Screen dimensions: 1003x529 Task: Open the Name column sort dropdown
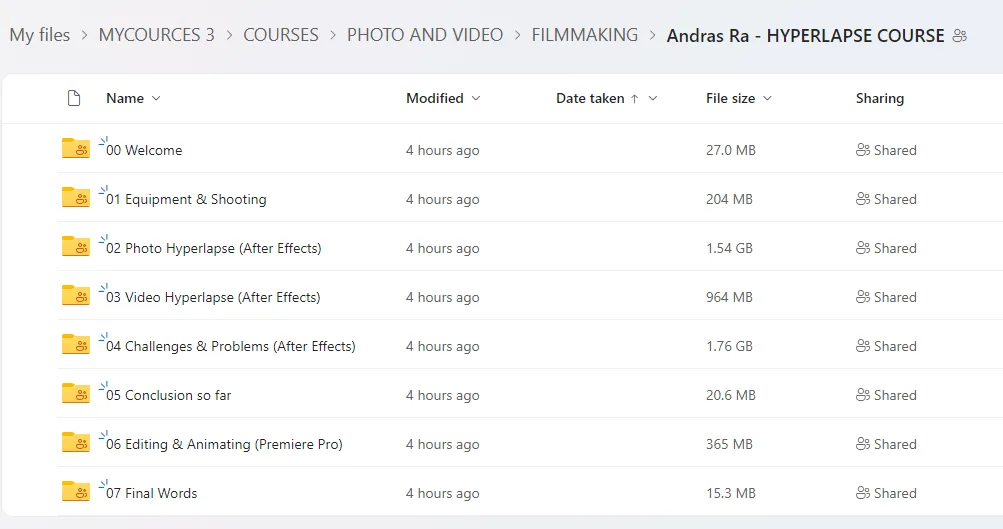pyautogui.click(x=156, y=99)
